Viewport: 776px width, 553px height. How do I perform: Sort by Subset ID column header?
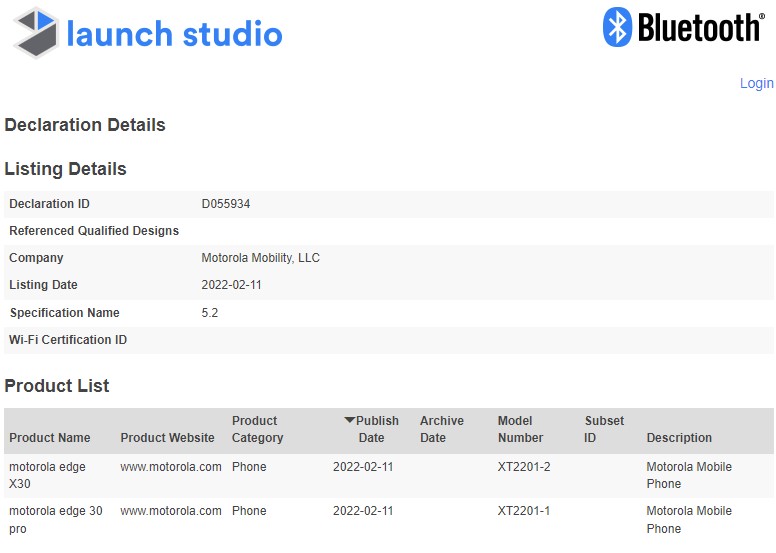tap(604, 429)
